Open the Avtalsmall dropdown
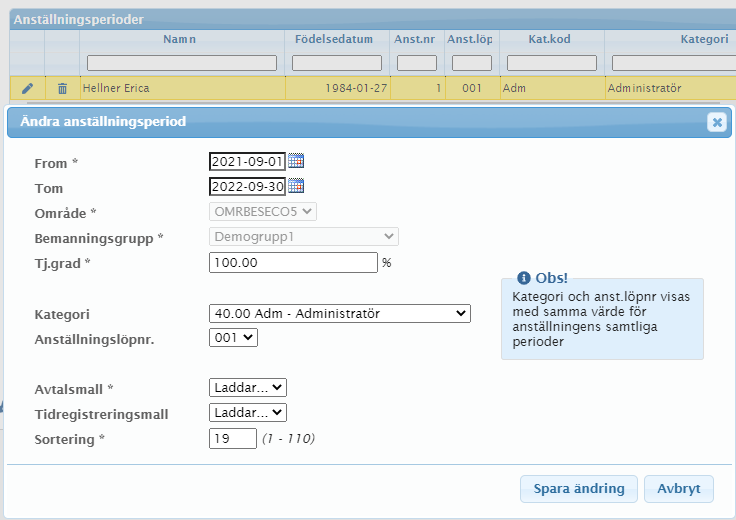 247,387
